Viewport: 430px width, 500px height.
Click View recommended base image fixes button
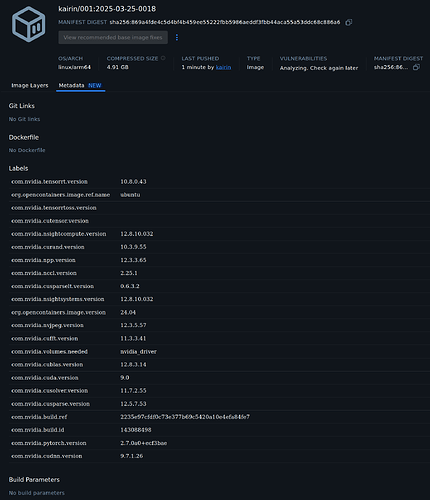point(113,37)
